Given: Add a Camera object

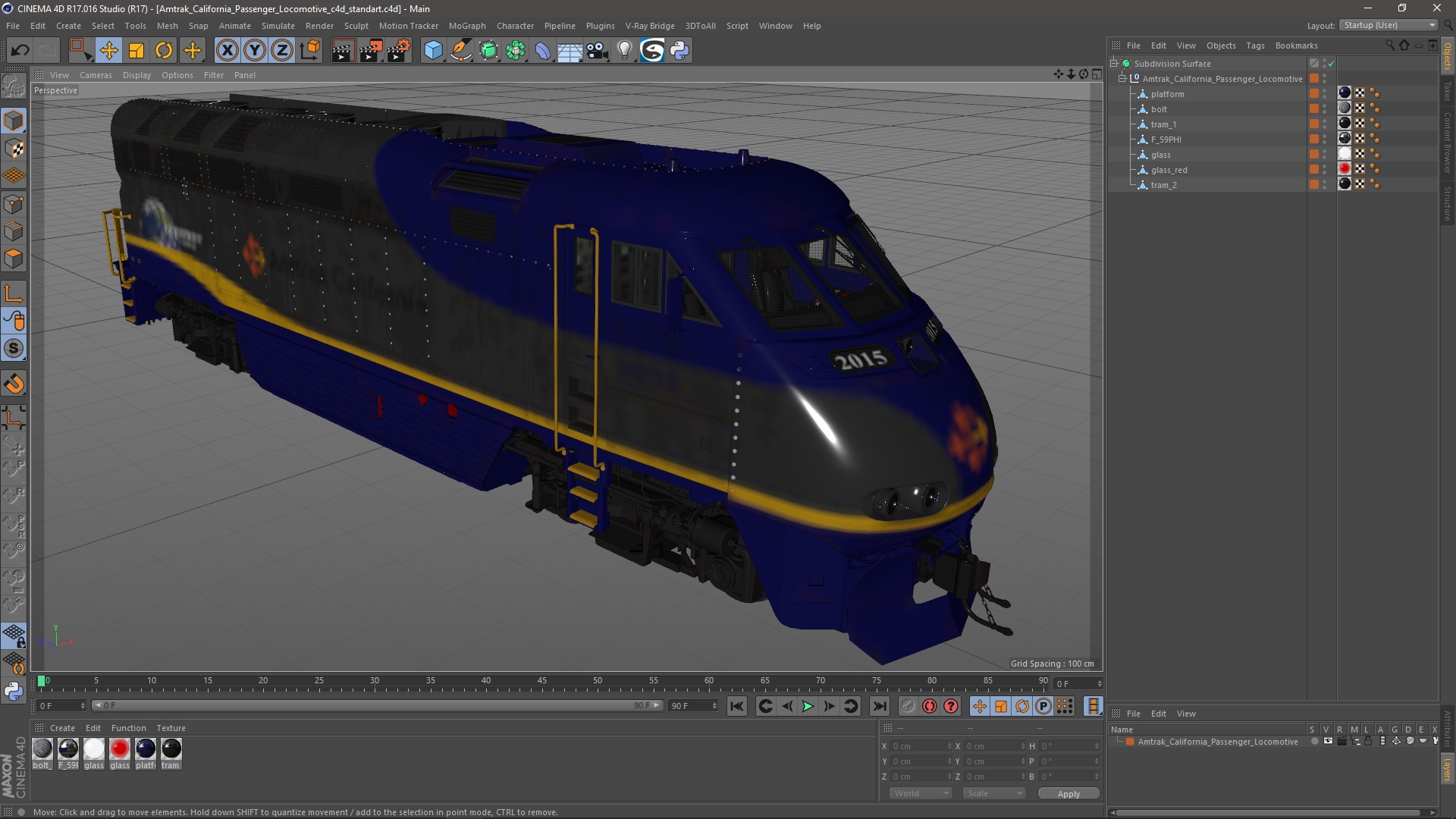Looking at the screenshot, I should pyautogui.click(x=598, y=51).
